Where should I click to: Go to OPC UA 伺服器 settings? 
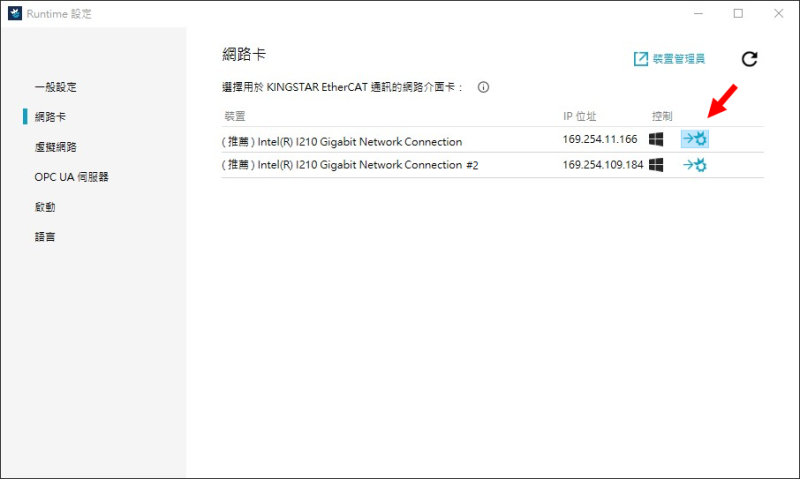(x=71, y=177)
